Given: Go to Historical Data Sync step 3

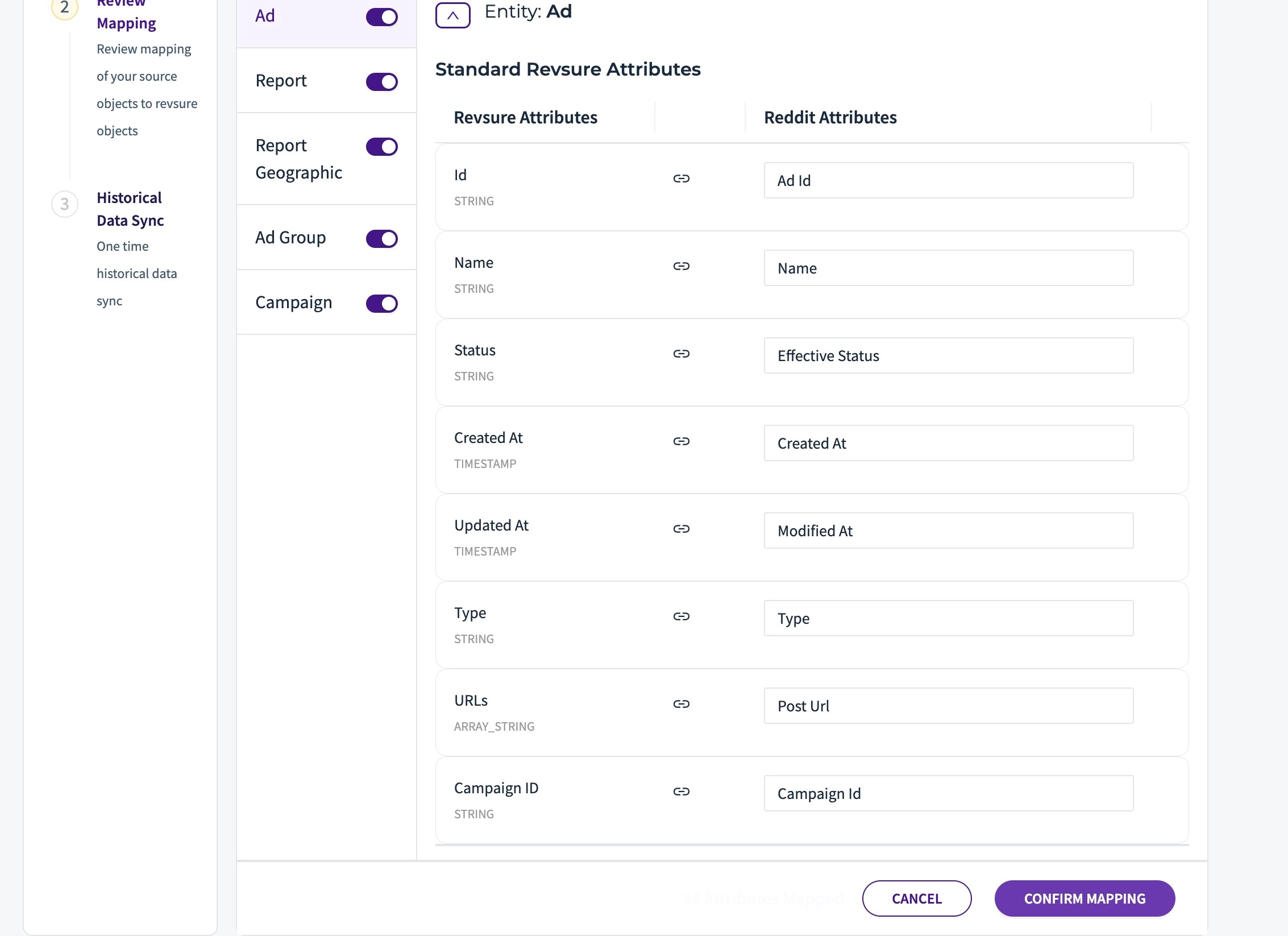Looking at the screenshot, I should point(130,209).
